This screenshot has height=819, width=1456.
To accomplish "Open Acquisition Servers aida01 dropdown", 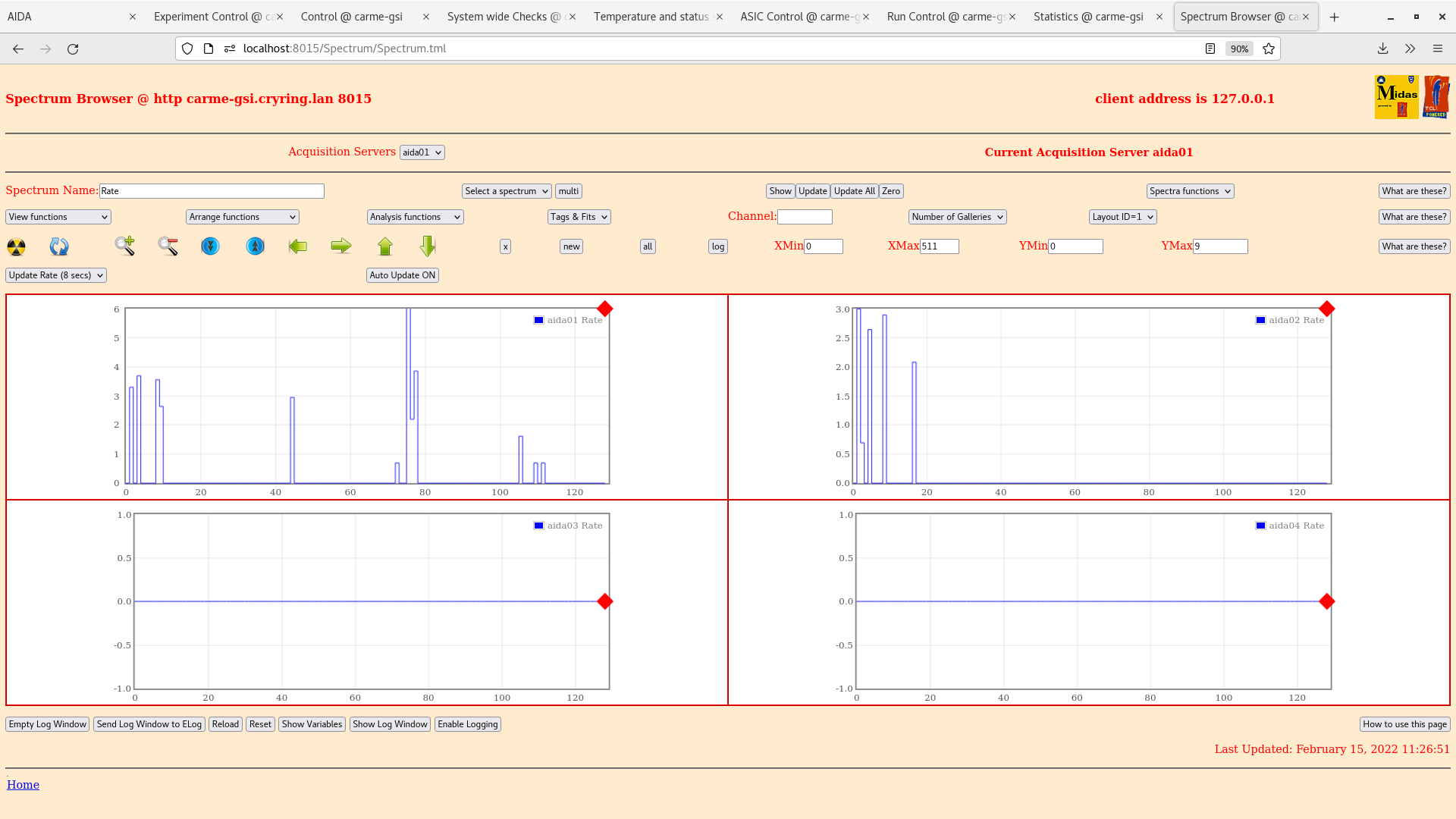I will pyautogui.click(x=422, y=152).
